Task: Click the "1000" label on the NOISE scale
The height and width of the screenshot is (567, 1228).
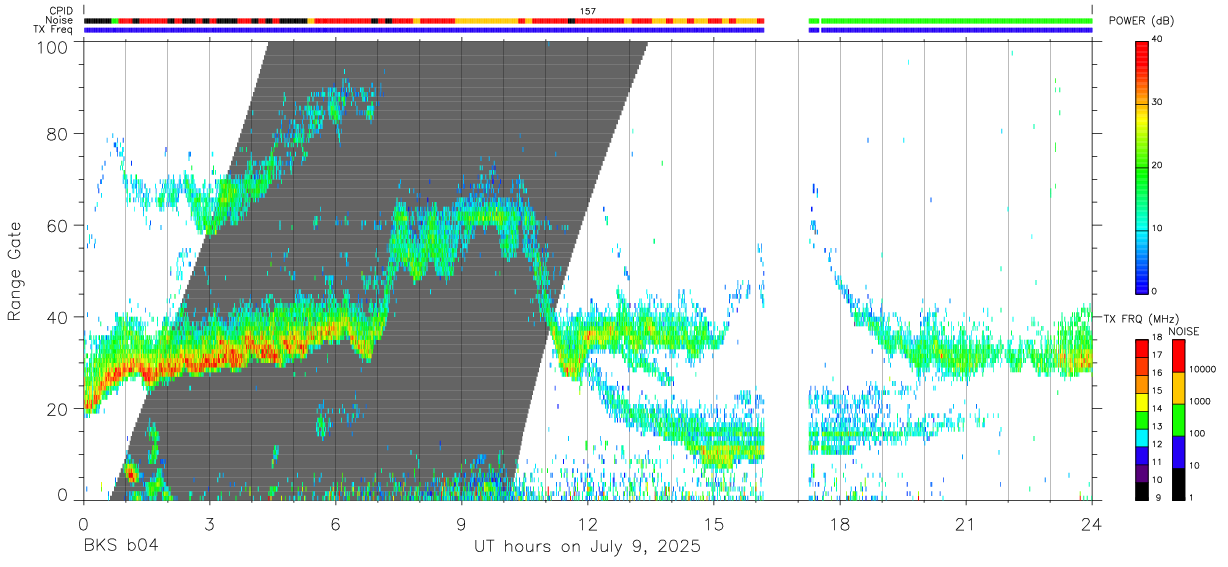Action: pyautogui.click(x=1198, y=401)
